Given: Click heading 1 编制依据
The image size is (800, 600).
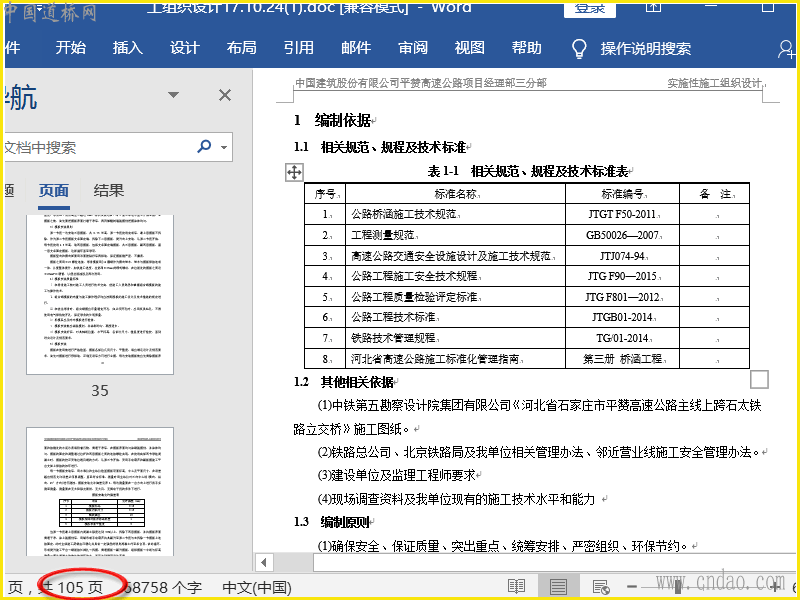Looking at the screenshot, I should point(333,120).
